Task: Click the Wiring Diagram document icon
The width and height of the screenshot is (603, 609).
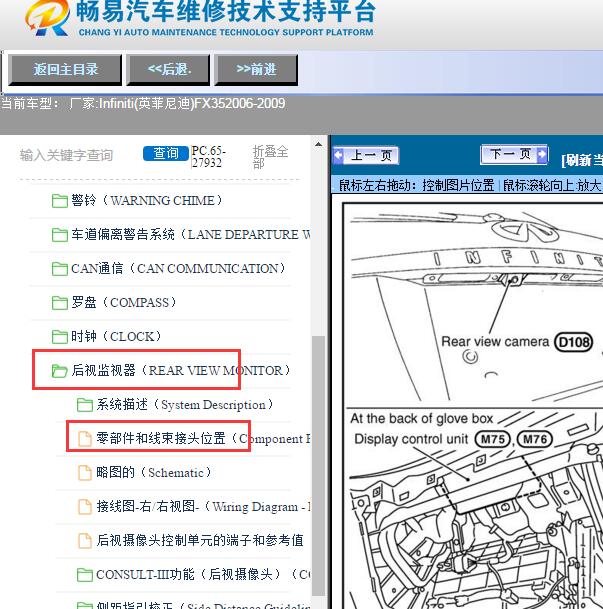Action: pos(85,506)
